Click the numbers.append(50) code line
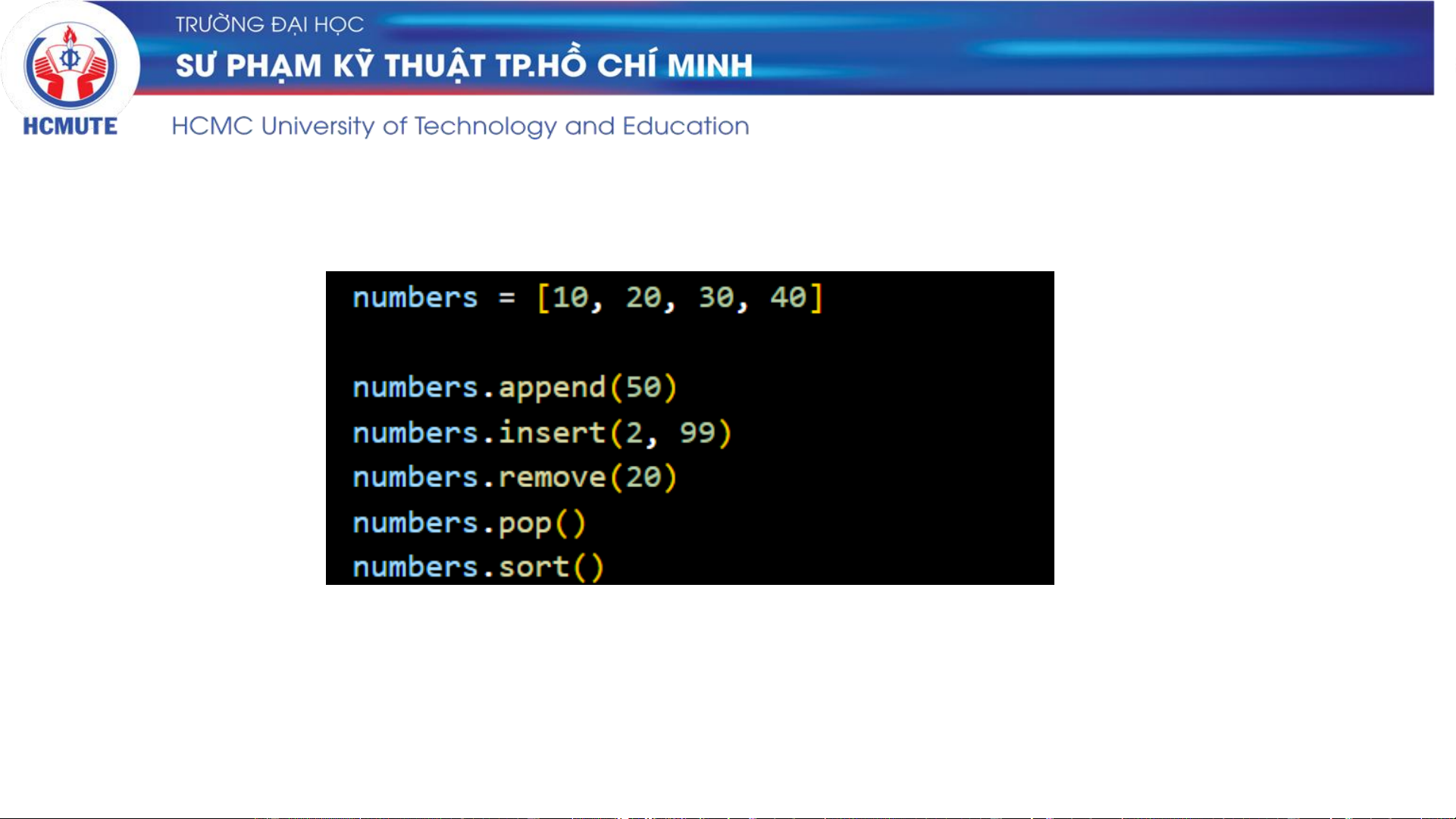 tap(514, 387)
